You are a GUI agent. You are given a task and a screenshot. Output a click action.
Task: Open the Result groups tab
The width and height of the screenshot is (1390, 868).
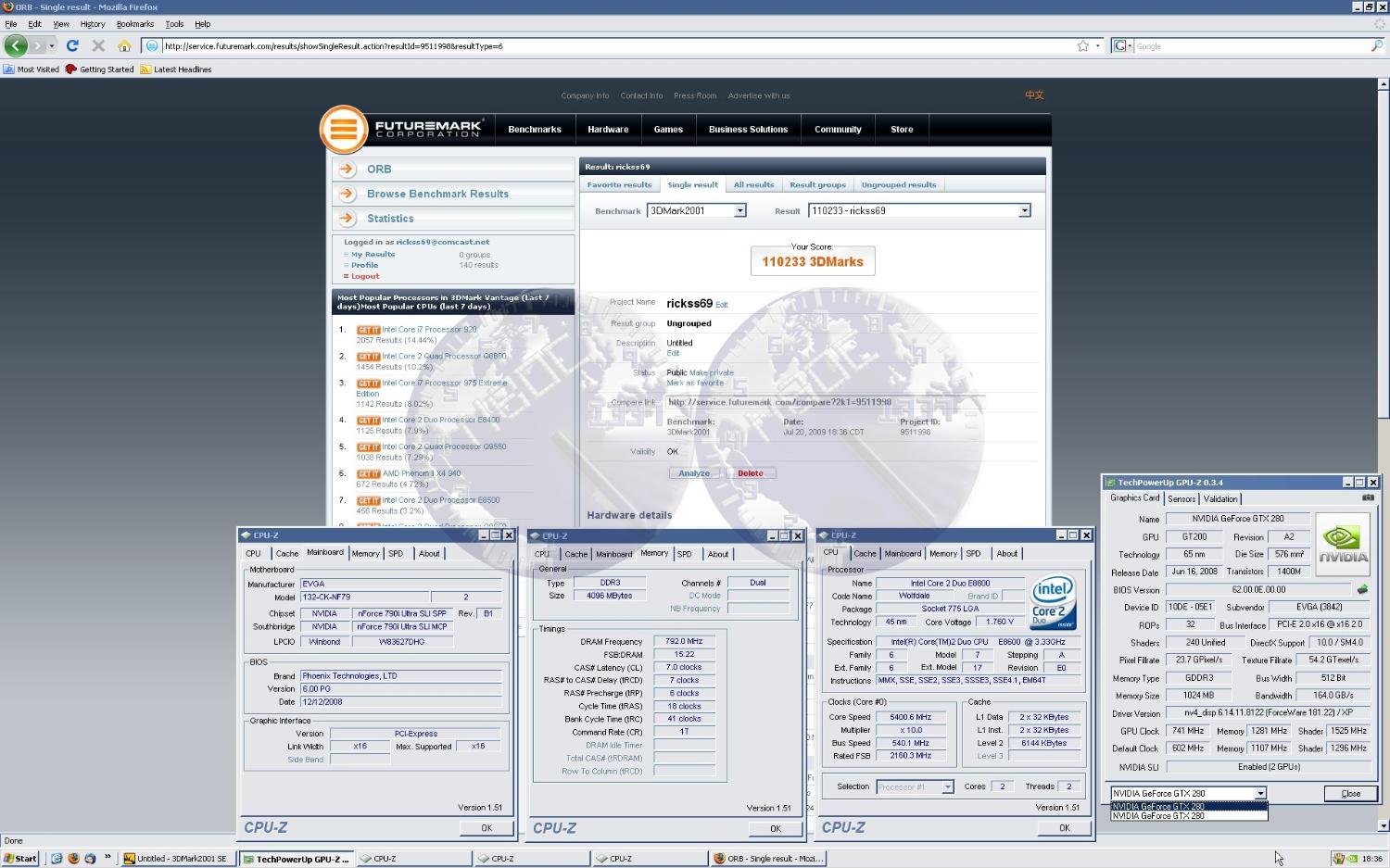[817, 184]
